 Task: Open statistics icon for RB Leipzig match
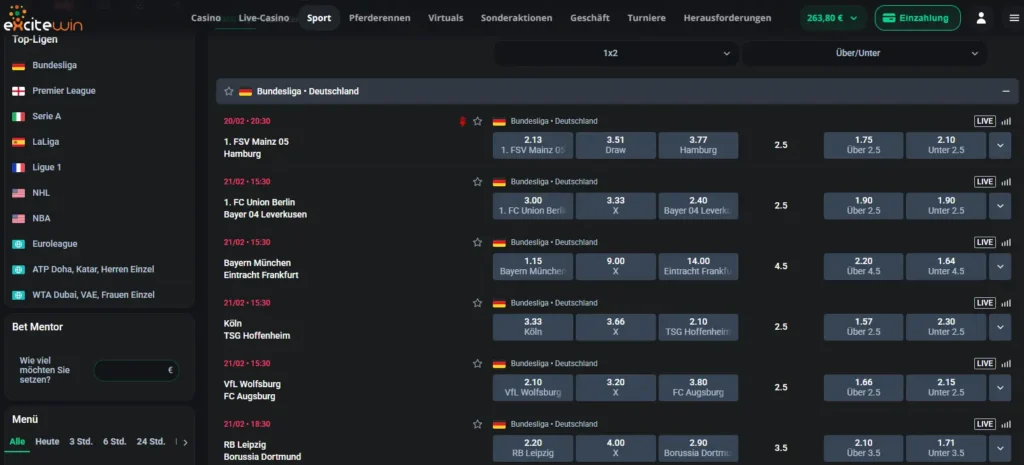coord(1006,424)
